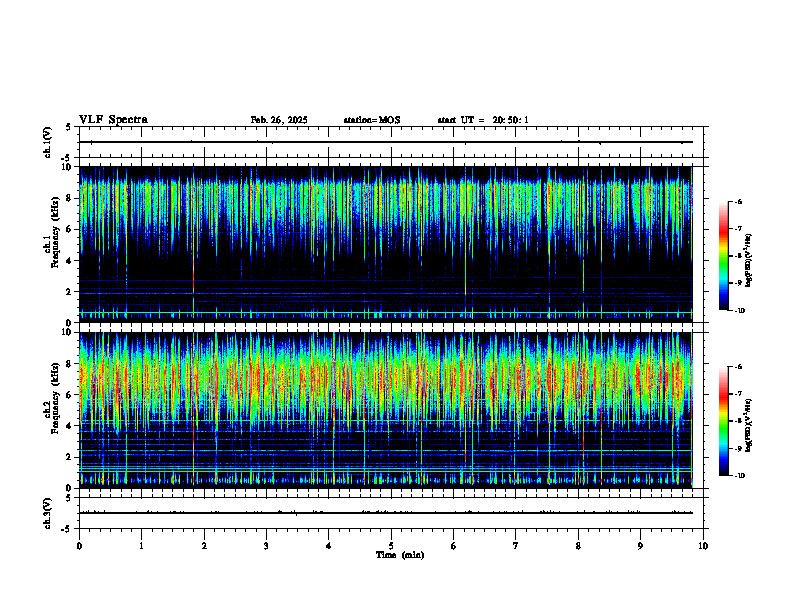The image size is (792, 612).
Task: Click the time axis tick label "5"
Action: (x=391, y=546)
